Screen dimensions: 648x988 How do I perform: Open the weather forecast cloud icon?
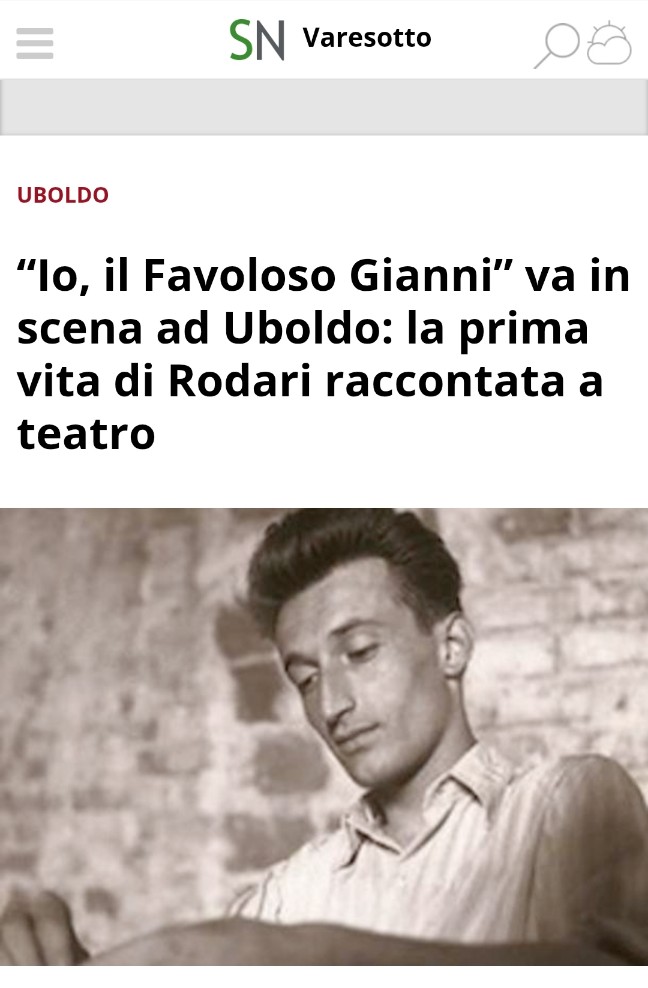point(609,43)
